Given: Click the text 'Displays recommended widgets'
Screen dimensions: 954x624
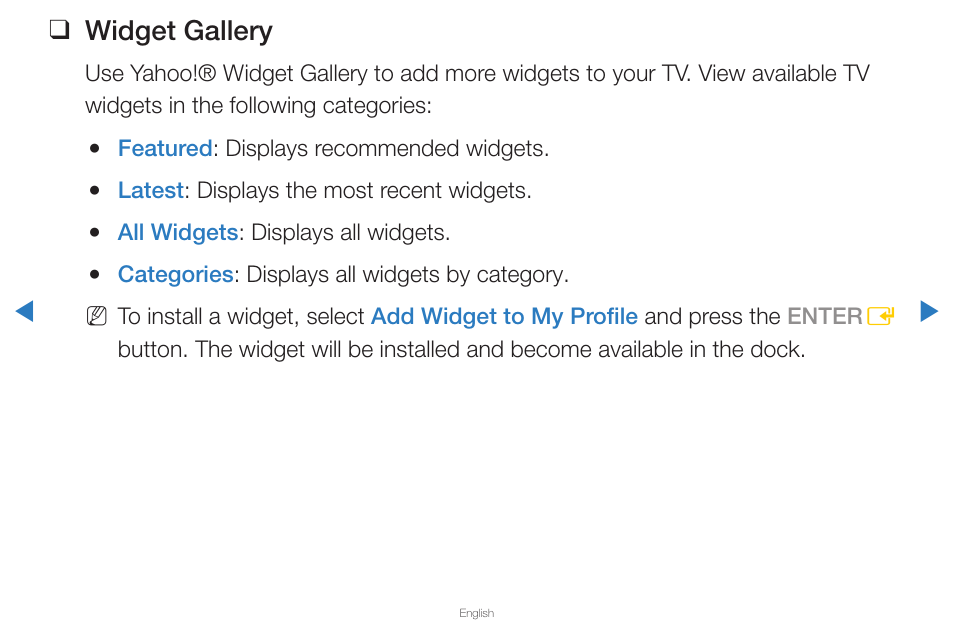Looking at the screenshot, I should [387, 149].
